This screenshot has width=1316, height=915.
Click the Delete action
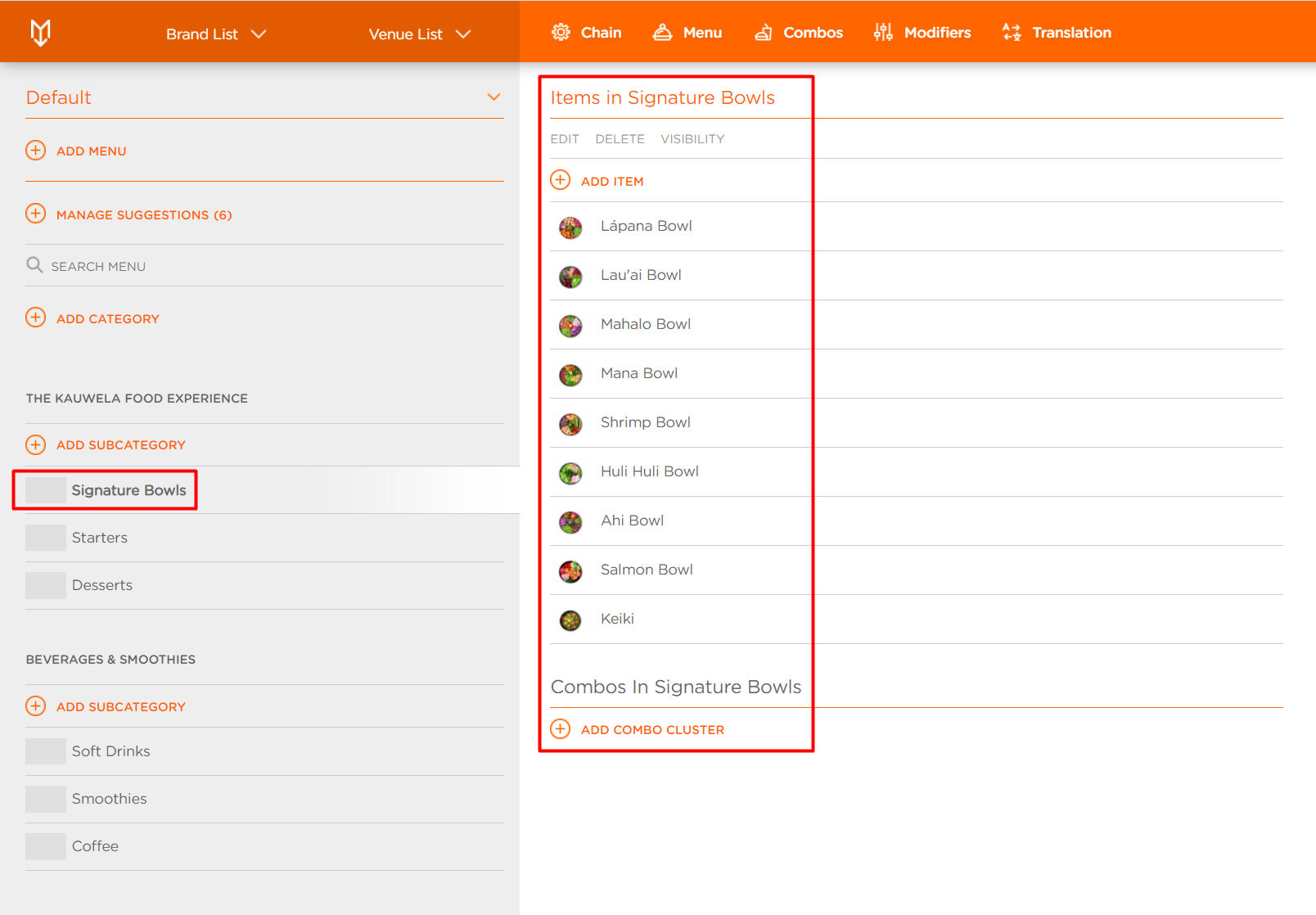click(620, 139)
